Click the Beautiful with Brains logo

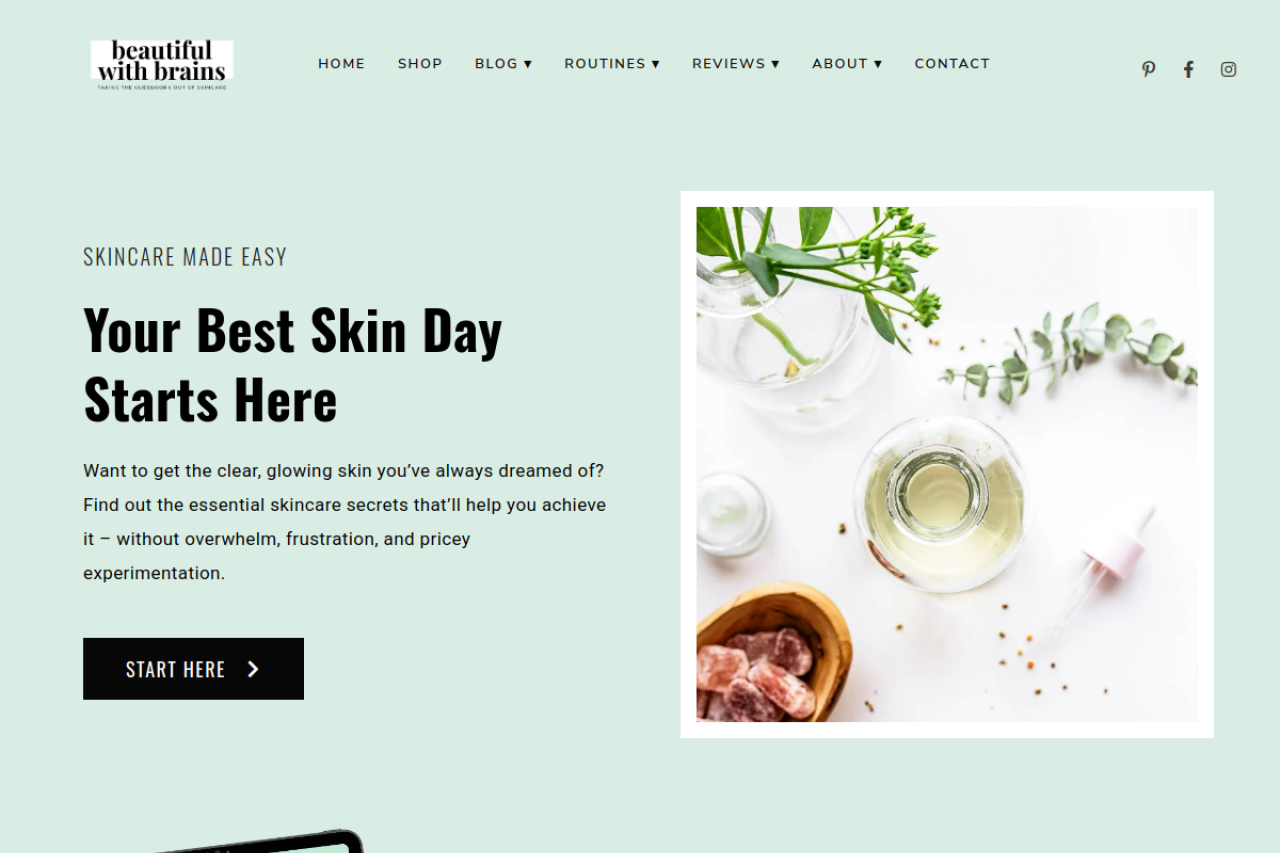pyautogui.click(x=162, y=65)
